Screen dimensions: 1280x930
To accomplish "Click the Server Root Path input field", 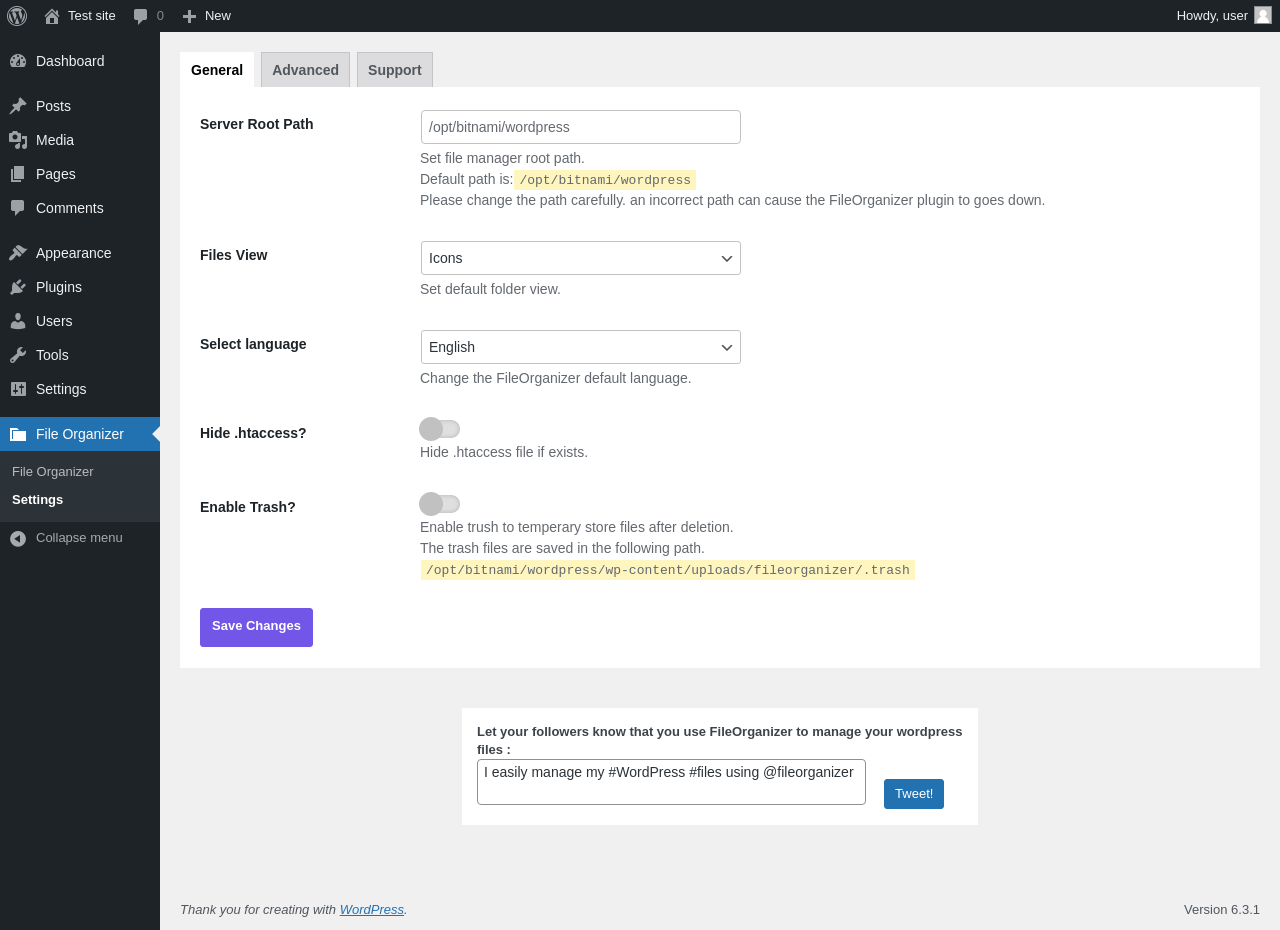I will tap(580, 127).
